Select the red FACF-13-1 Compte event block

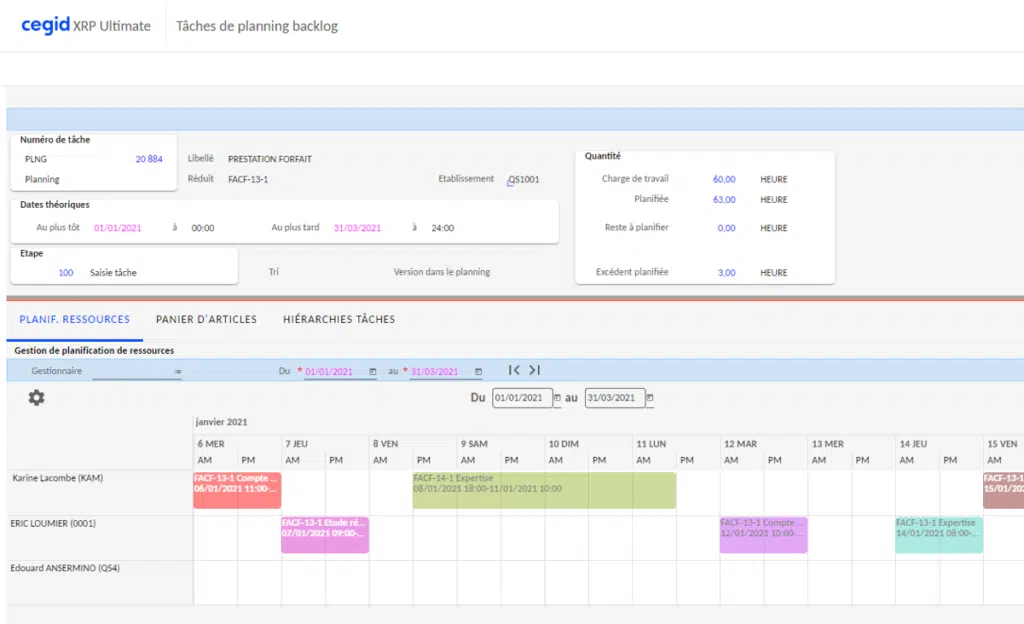237,490
